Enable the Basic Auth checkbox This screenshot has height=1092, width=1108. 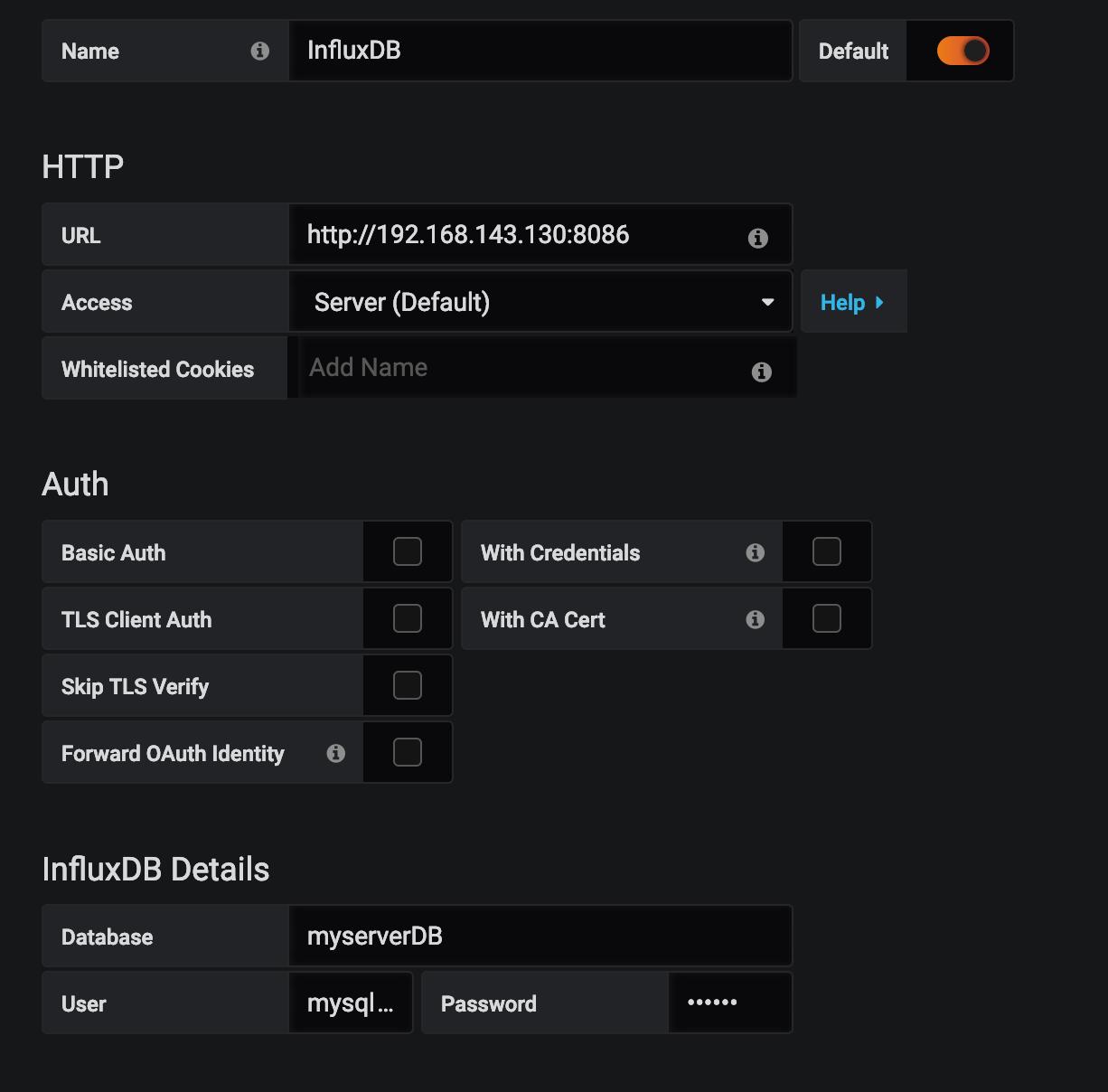coord(408,551)
